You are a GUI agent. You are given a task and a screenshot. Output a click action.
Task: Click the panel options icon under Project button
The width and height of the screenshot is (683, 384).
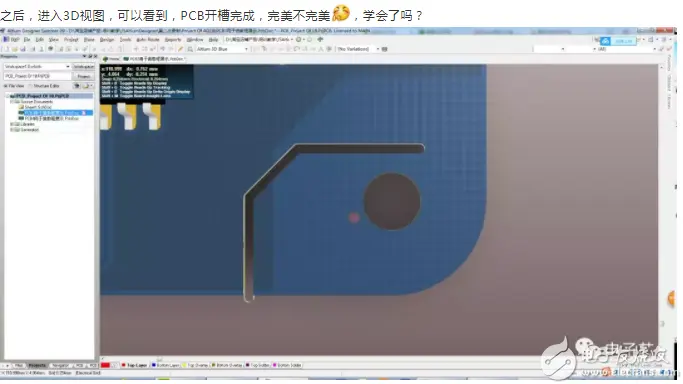pos(87,86)
